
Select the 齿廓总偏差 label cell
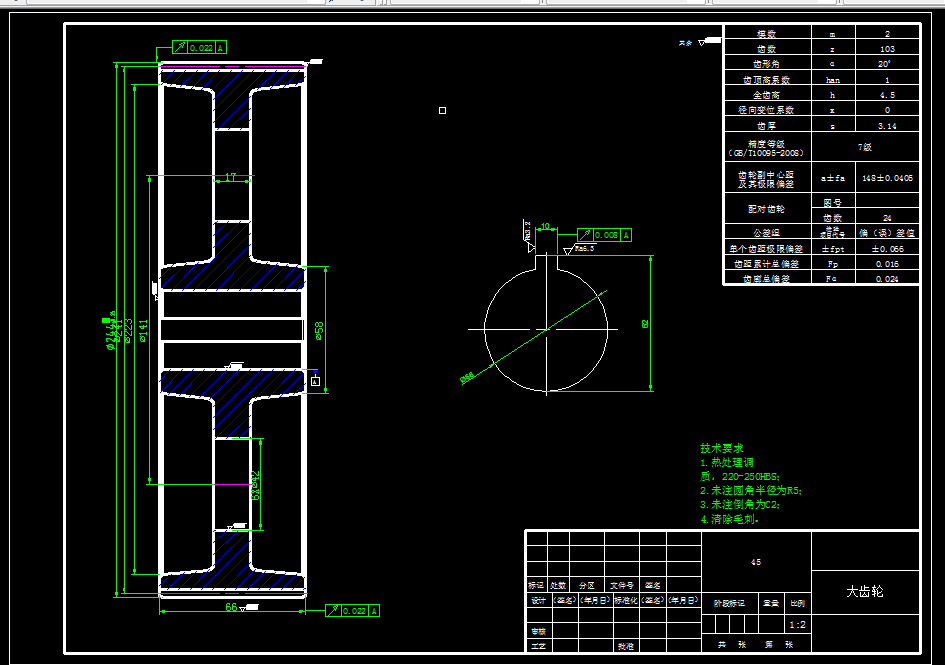tap(767, 279)
